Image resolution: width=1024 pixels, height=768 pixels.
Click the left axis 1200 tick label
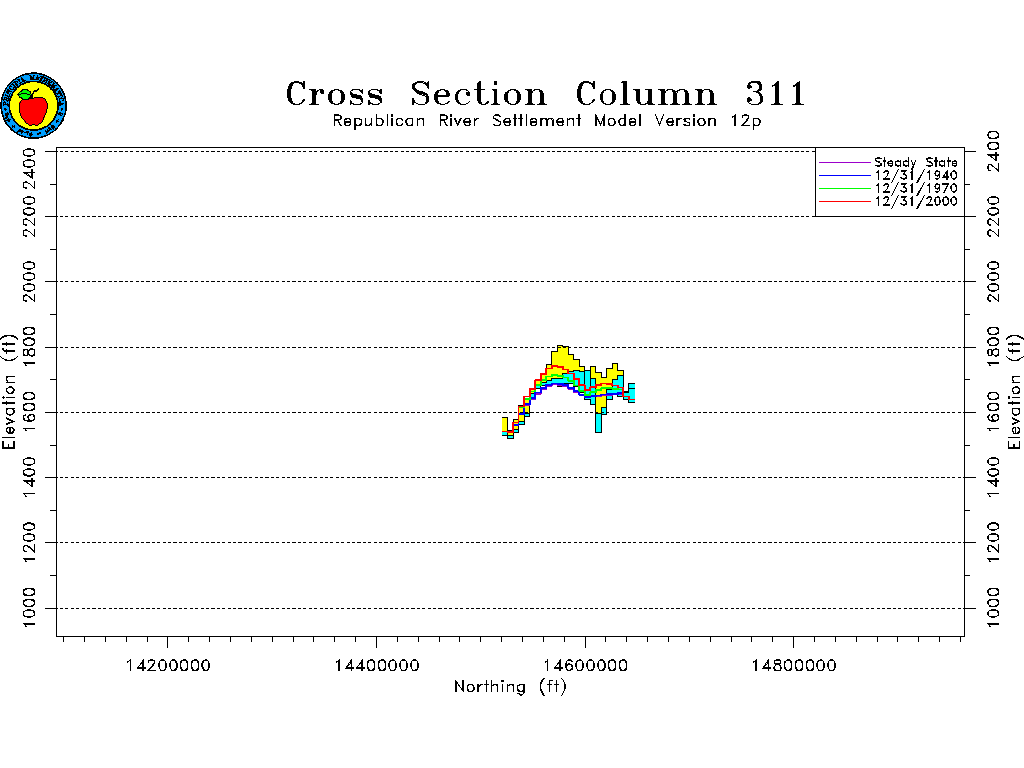(x=29, y=542)
